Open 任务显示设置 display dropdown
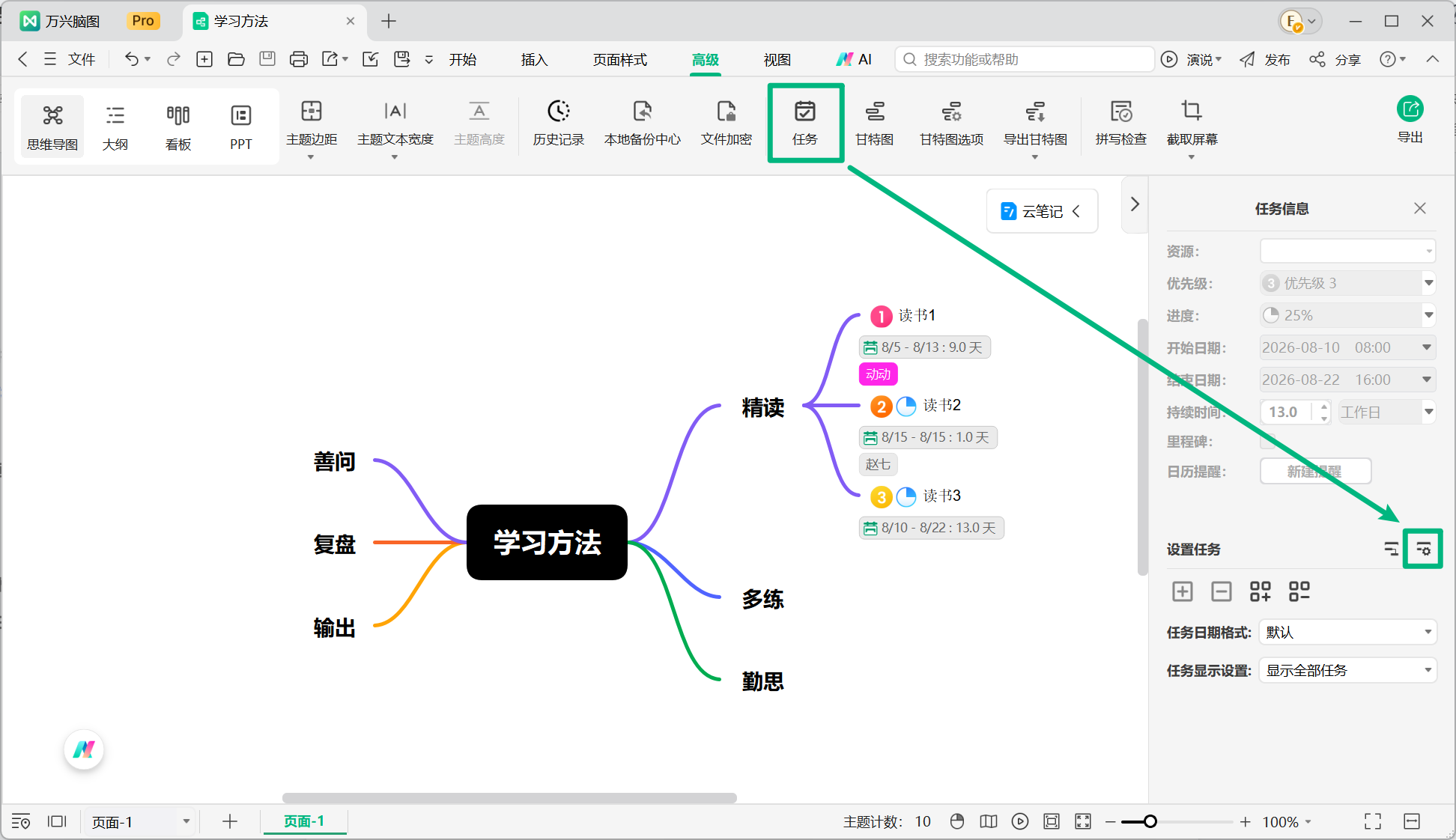 (1348, 670)
